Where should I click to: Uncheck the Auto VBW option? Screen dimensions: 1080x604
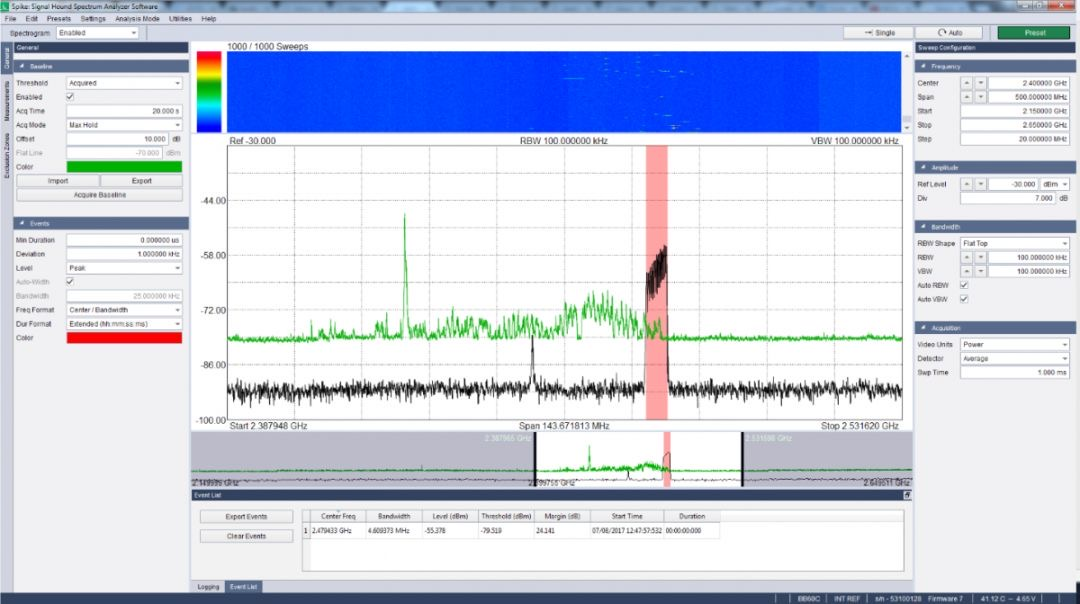coord(964,299)
